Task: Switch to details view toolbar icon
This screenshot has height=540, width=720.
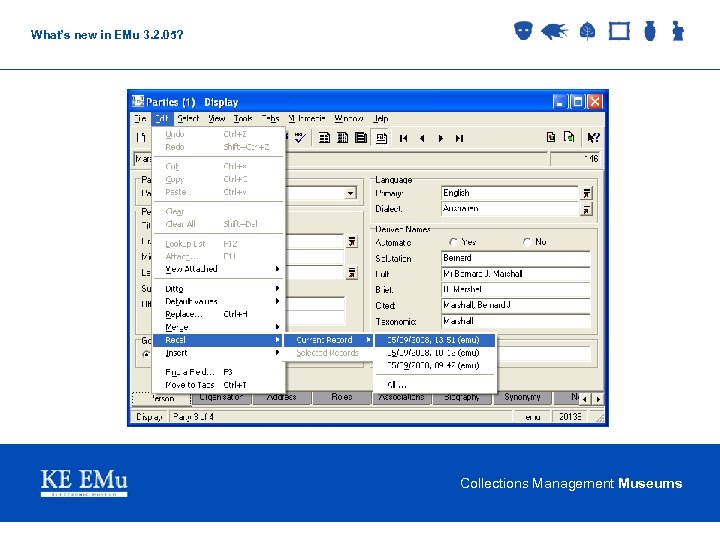Action: pyautogui.click(x=361, y=137)
